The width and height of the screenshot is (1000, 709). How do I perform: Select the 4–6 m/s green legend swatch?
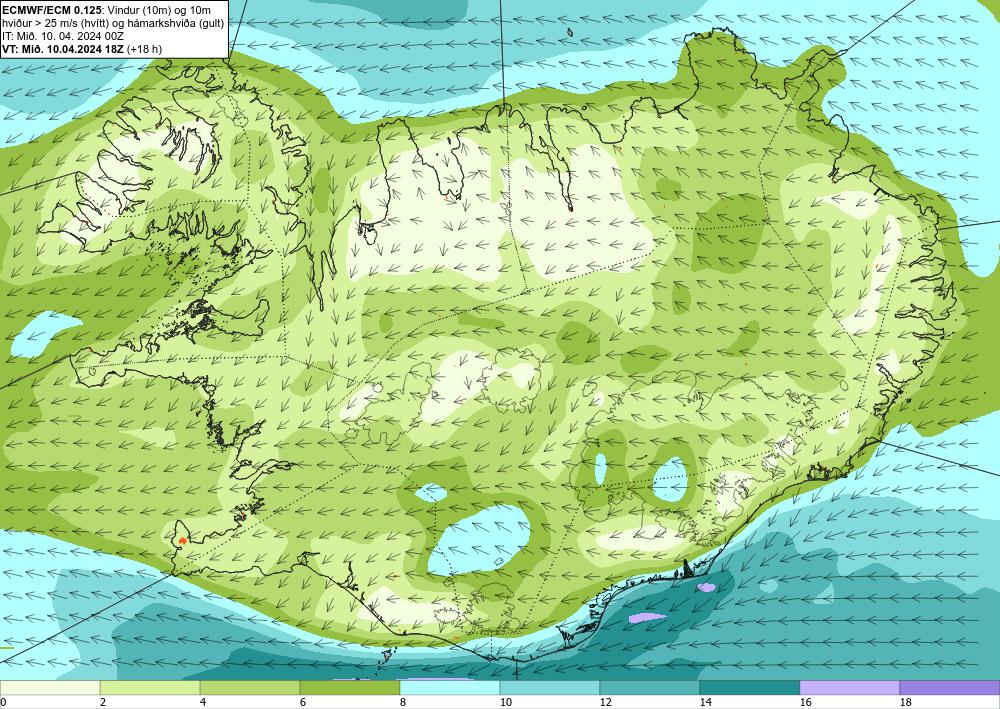point(250,687)
